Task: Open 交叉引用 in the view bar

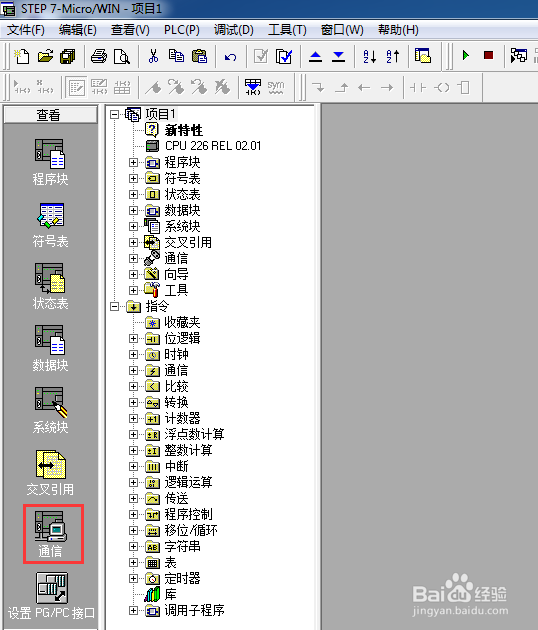Action: tap(50, 473)
